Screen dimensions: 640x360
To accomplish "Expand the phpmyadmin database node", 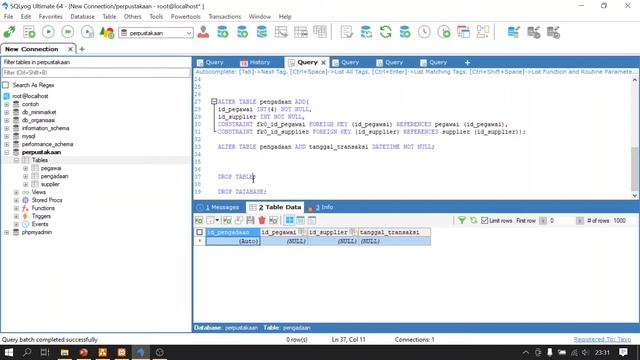I will [7, 232].
